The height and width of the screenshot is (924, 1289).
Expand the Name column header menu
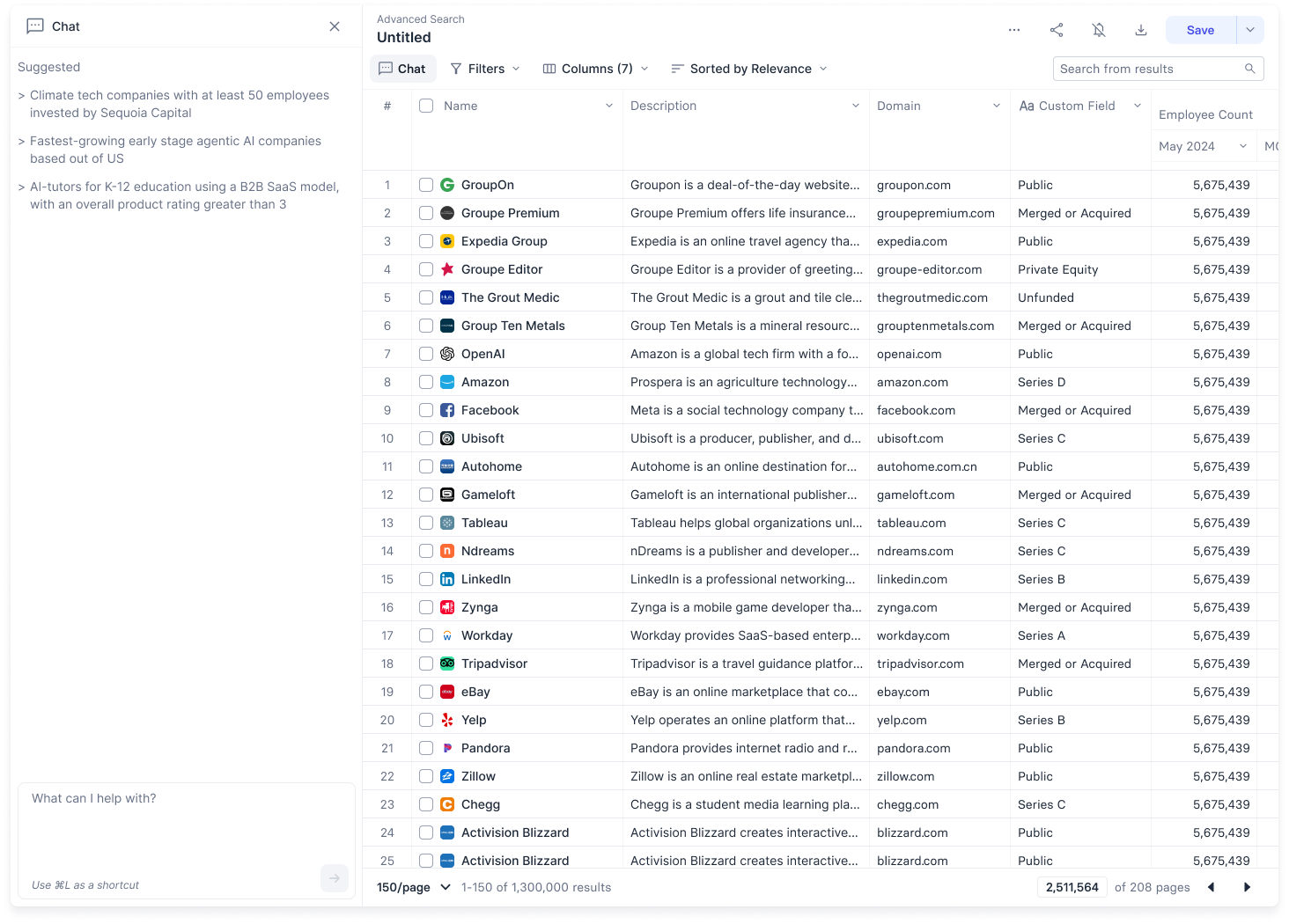[x=609, y=106]
